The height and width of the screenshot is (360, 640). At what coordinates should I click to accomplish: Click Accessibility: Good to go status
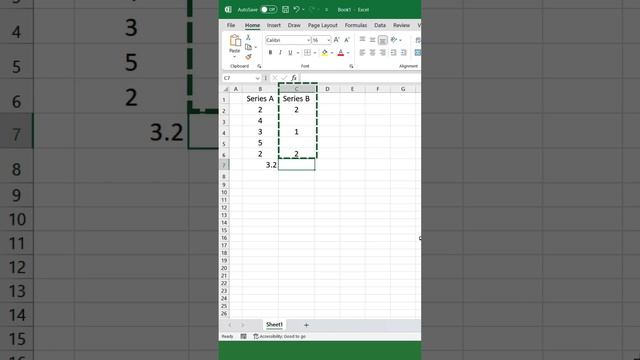click(280, 336)
